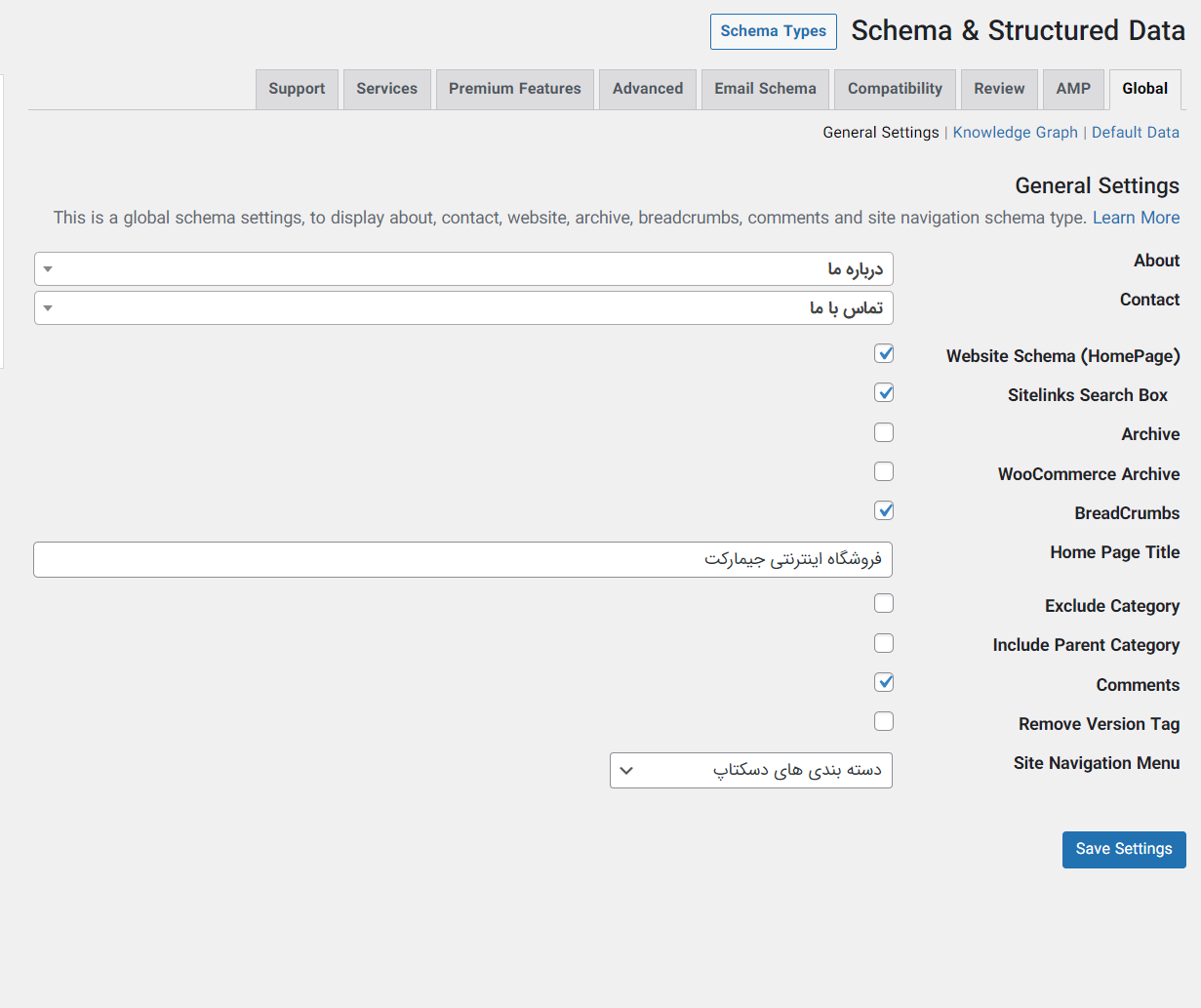Open Default Data settings link
This screenshot has height=1008, width=1201.
(x=1135, y=133)
